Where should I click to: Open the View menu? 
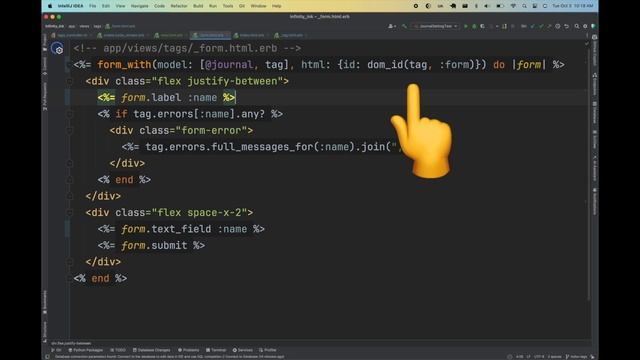pos(120,6)
